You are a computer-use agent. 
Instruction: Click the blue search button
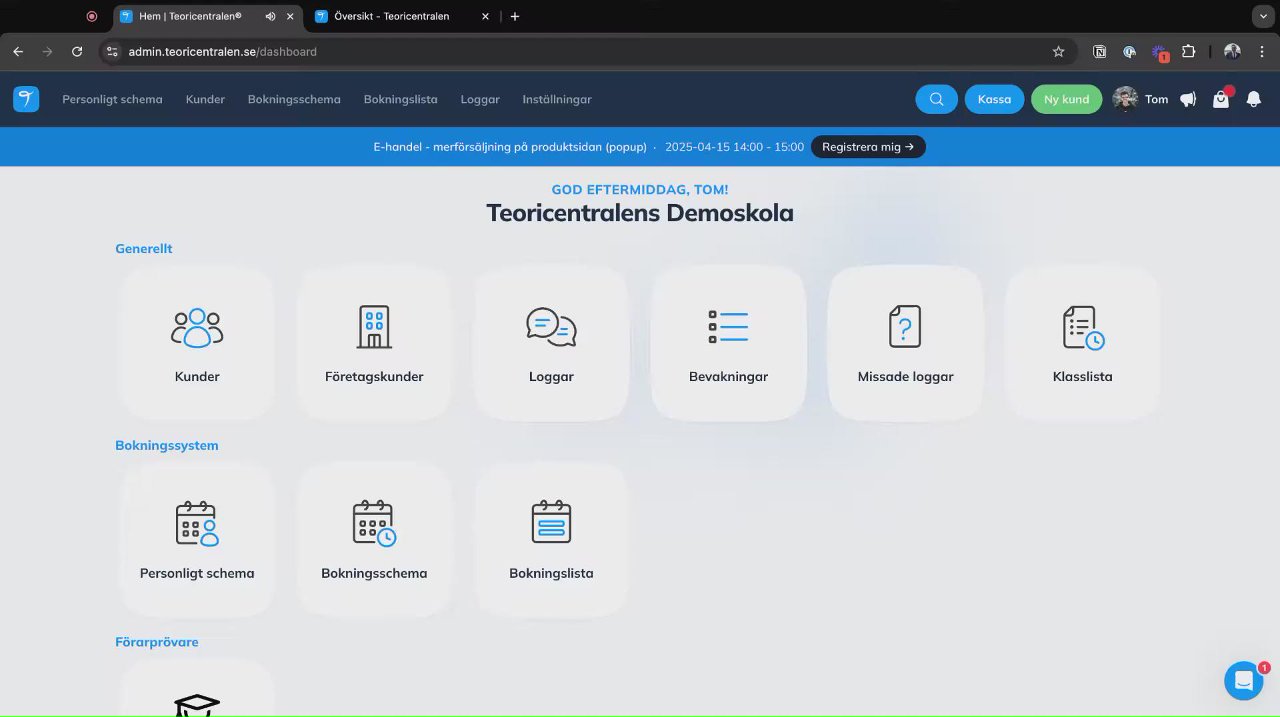coord(936,99)
